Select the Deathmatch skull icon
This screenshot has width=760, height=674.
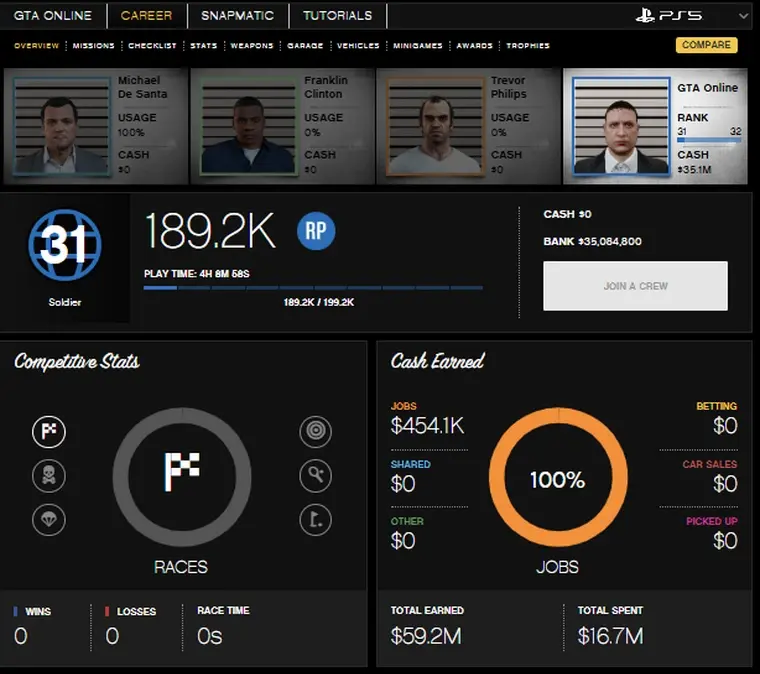(x=48, y=476)
